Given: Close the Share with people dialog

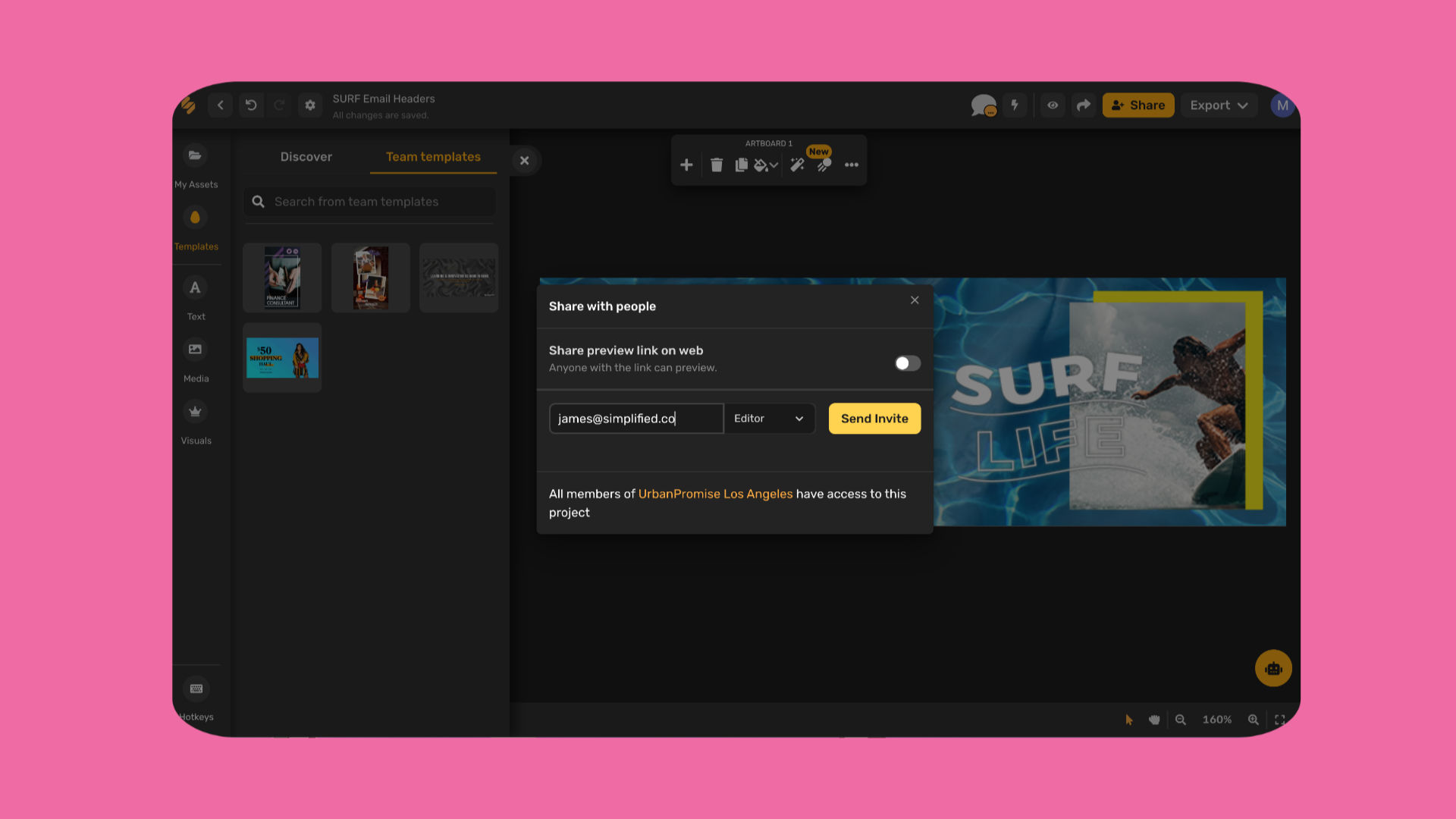Looking at the screenshot, I should tap(914, 300).
